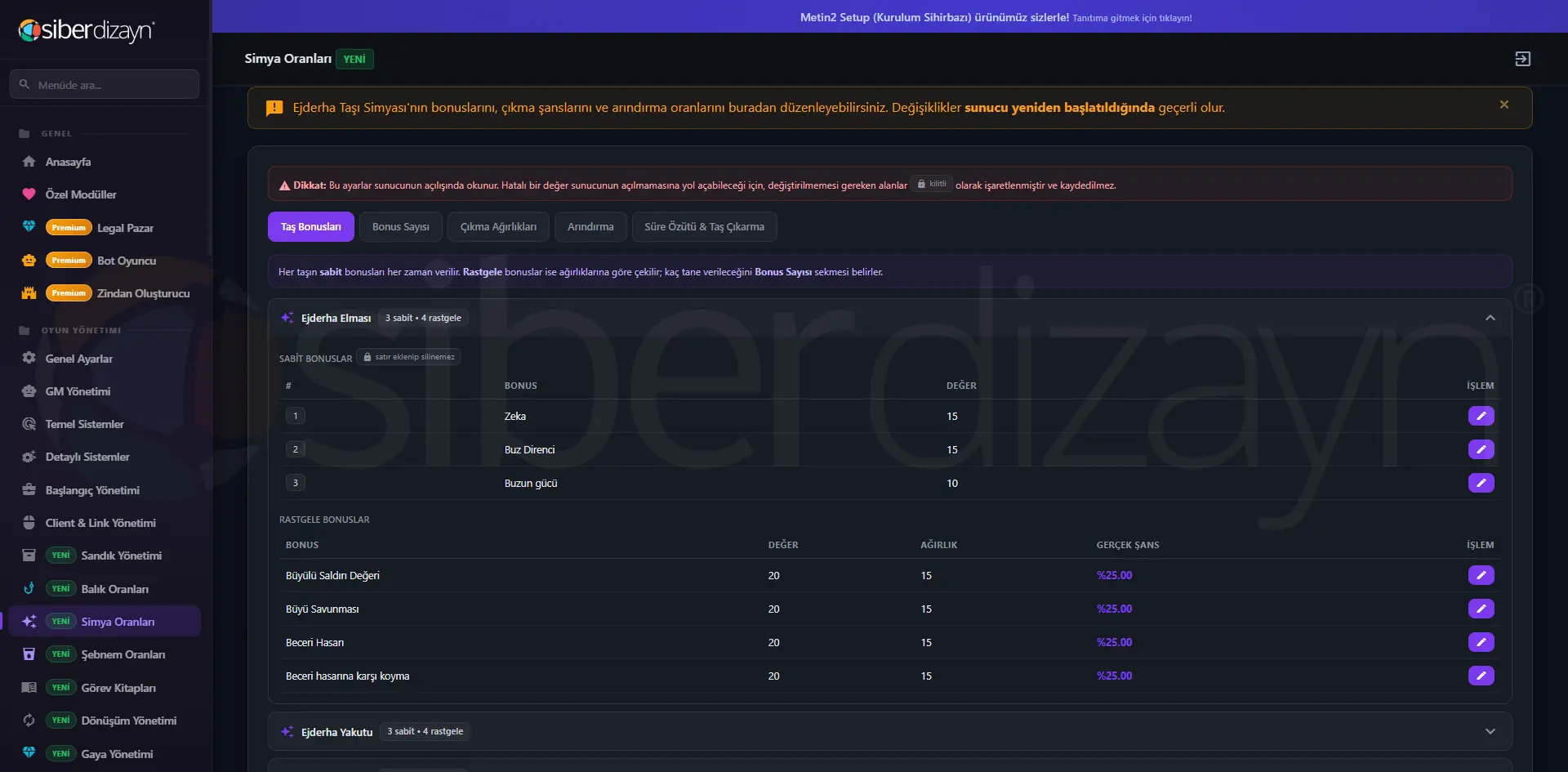Open the GM Yönetimi menu entry
Viewport: 1568px width, 772px height.
pos(105,391)
